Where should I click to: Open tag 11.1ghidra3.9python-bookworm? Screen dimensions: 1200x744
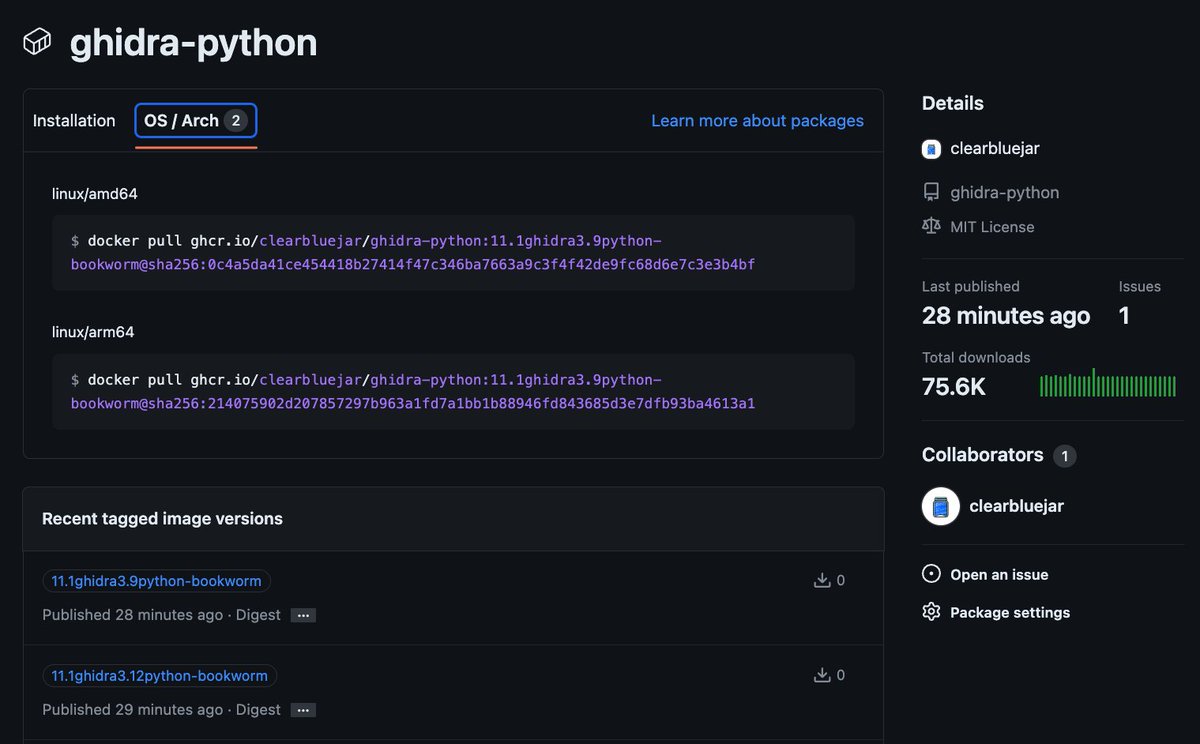pyautogui.click(x=156, y=581)
